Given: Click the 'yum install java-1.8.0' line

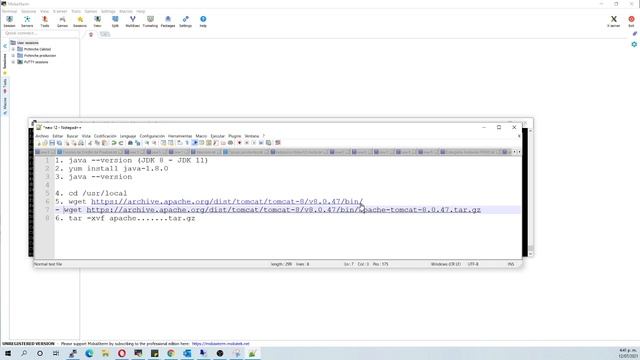Looking at the screenshot, I should coord(118,169).
